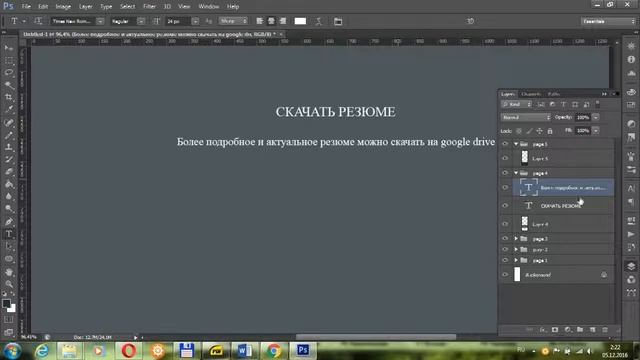Click the foreground color swatch

point(6,303)
